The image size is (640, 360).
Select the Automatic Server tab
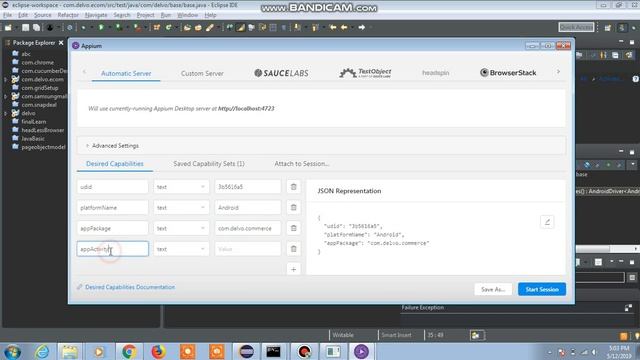[x=126, y=73]
